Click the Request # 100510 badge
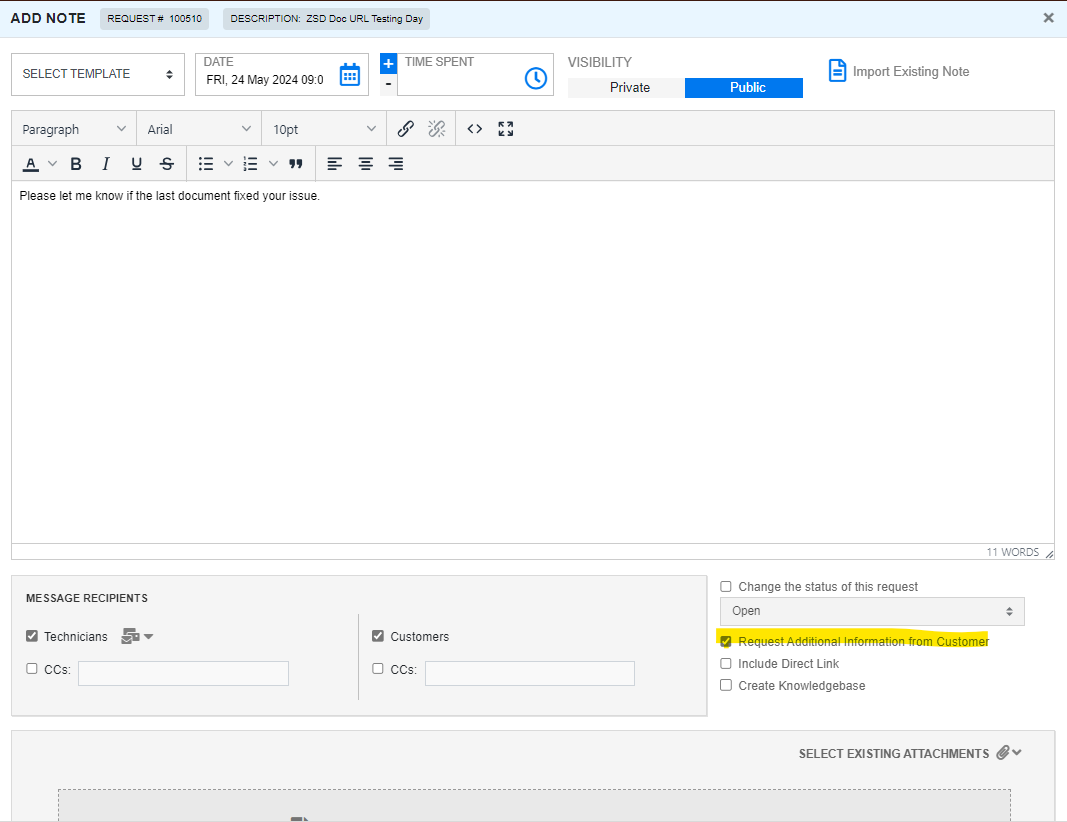Image resolution: width=1067 pixels, height=822 pixels. pos(154,18)
